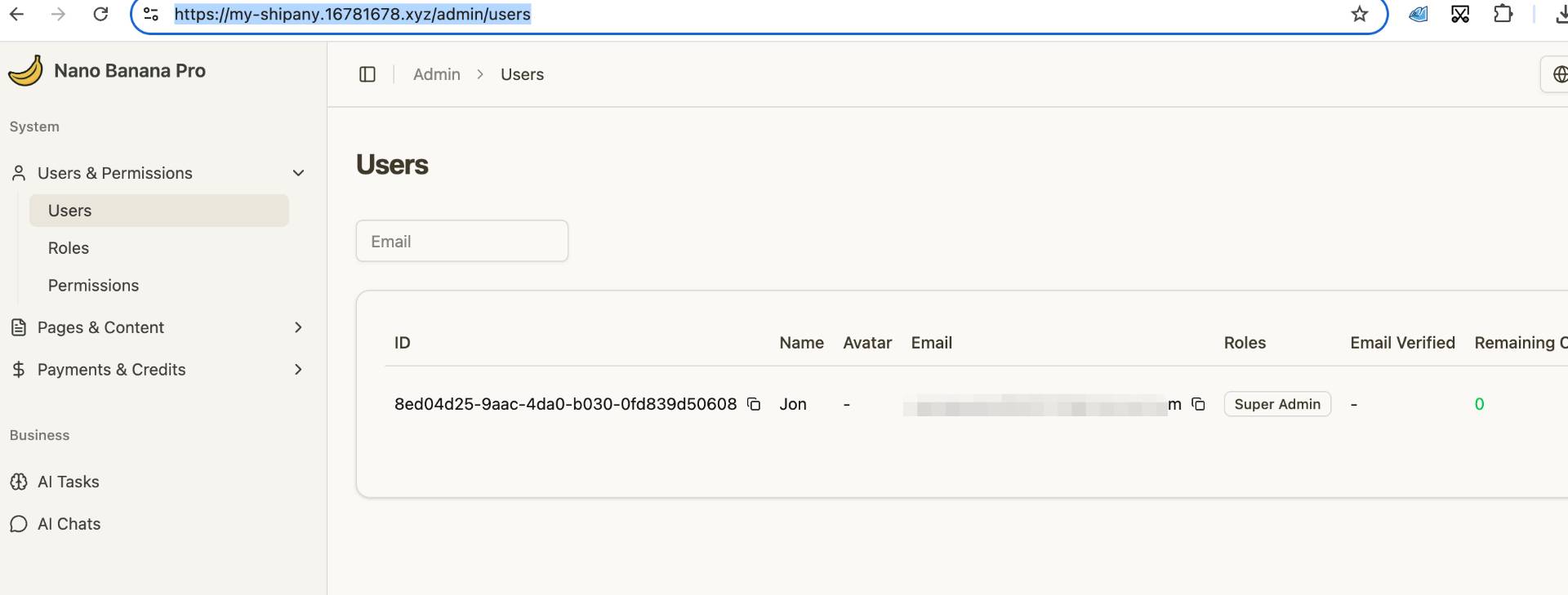Toggle the sidebar panel icon
The height and width of the screenshot is (595, 1568).
coord(367,74)
